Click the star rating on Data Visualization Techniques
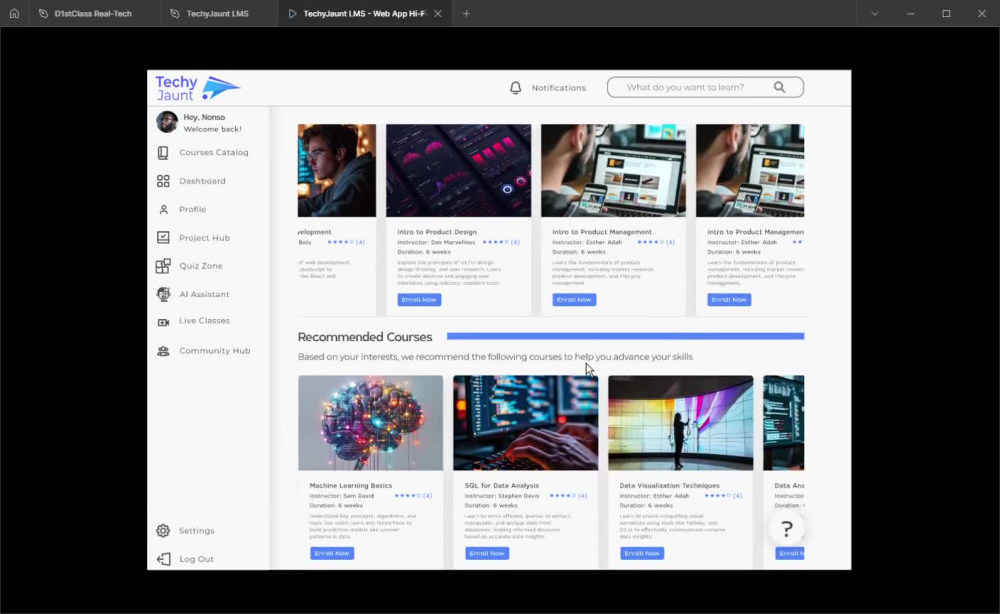Screen dimensions: 1000x614 coord(723,495)
